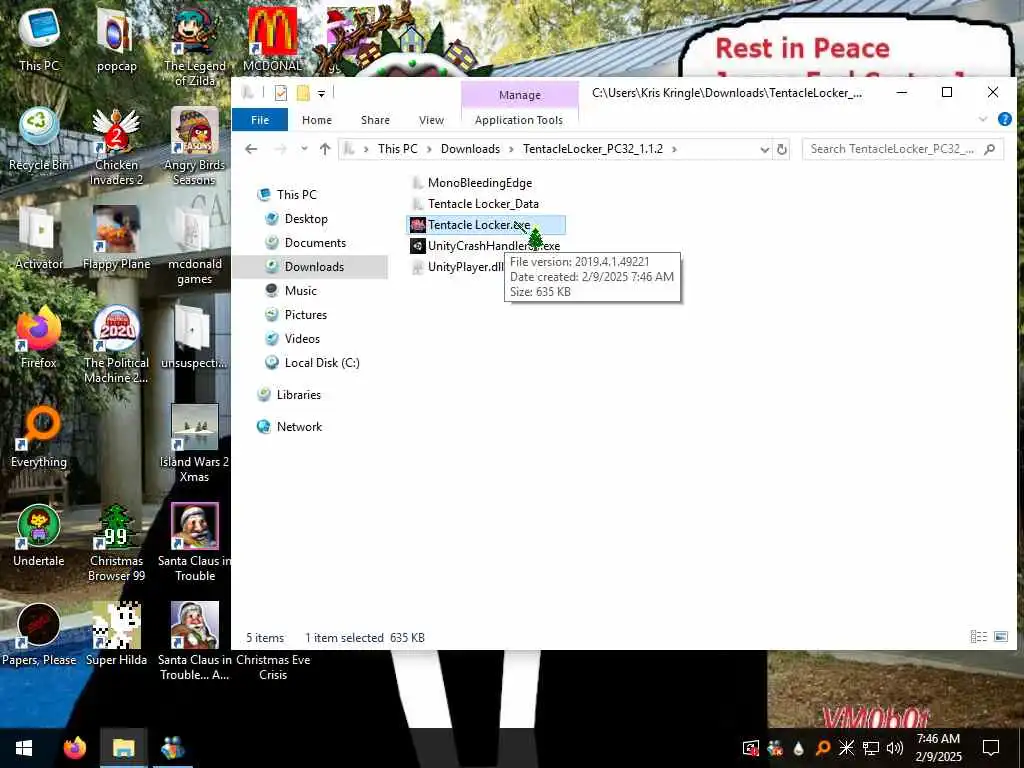Launch Super Hilda desktop shortcut
The image size is (1024, 768).
click(x=116, y=635)
